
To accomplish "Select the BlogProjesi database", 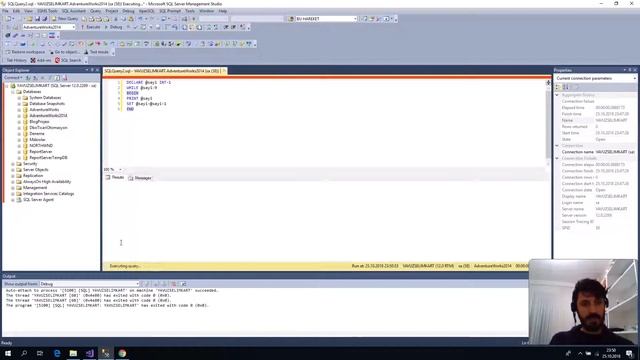I will pos(39,122).
